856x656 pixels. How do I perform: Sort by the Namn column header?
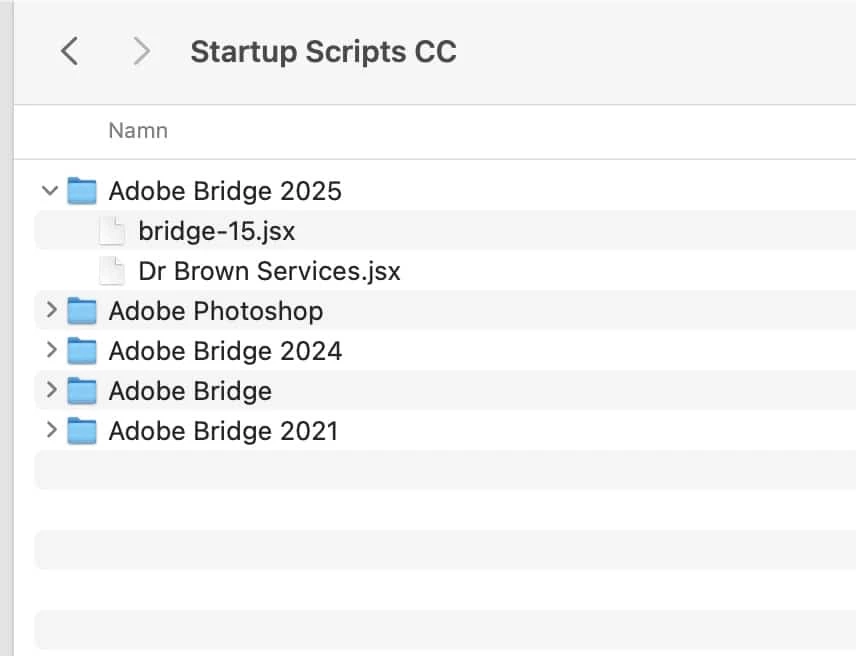[138, 131]
